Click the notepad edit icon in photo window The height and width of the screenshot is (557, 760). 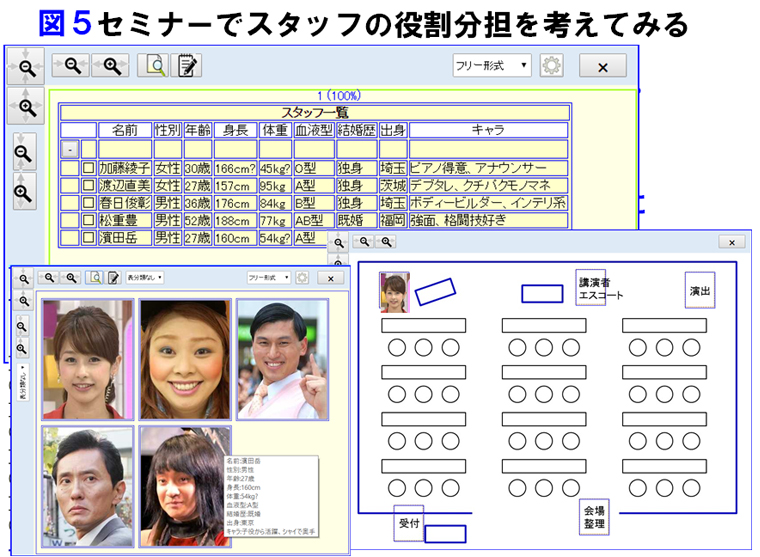coord(113,277)
